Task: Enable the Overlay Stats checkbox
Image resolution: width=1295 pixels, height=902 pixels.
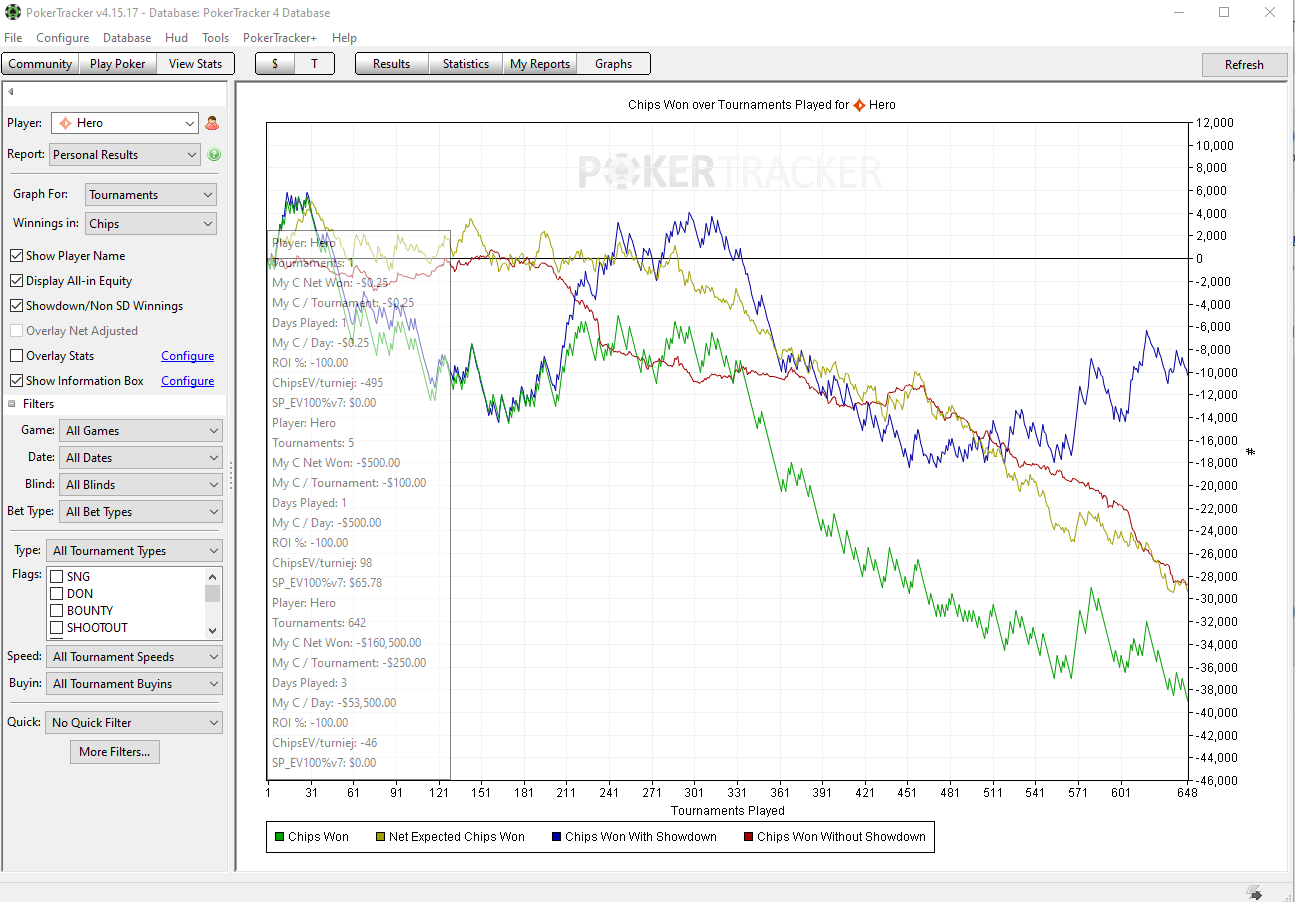Action: [x=16, y=356]
